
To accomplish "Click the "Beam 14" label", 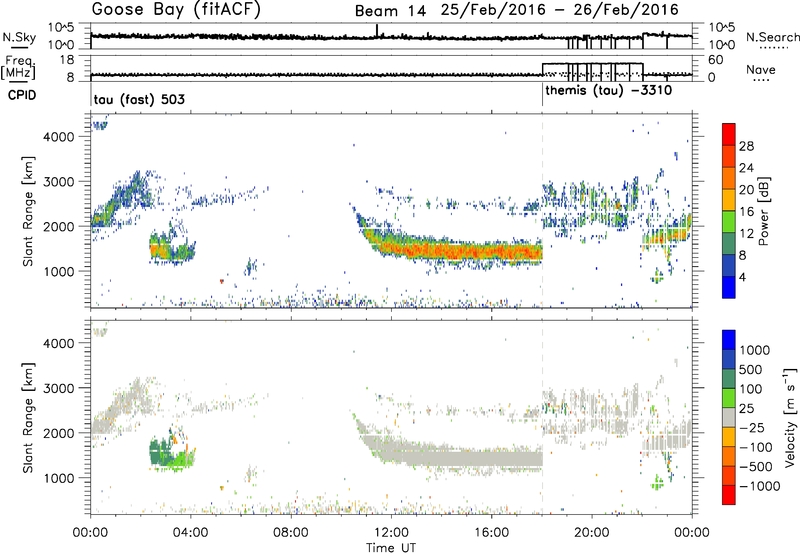I will click(390, 11).
